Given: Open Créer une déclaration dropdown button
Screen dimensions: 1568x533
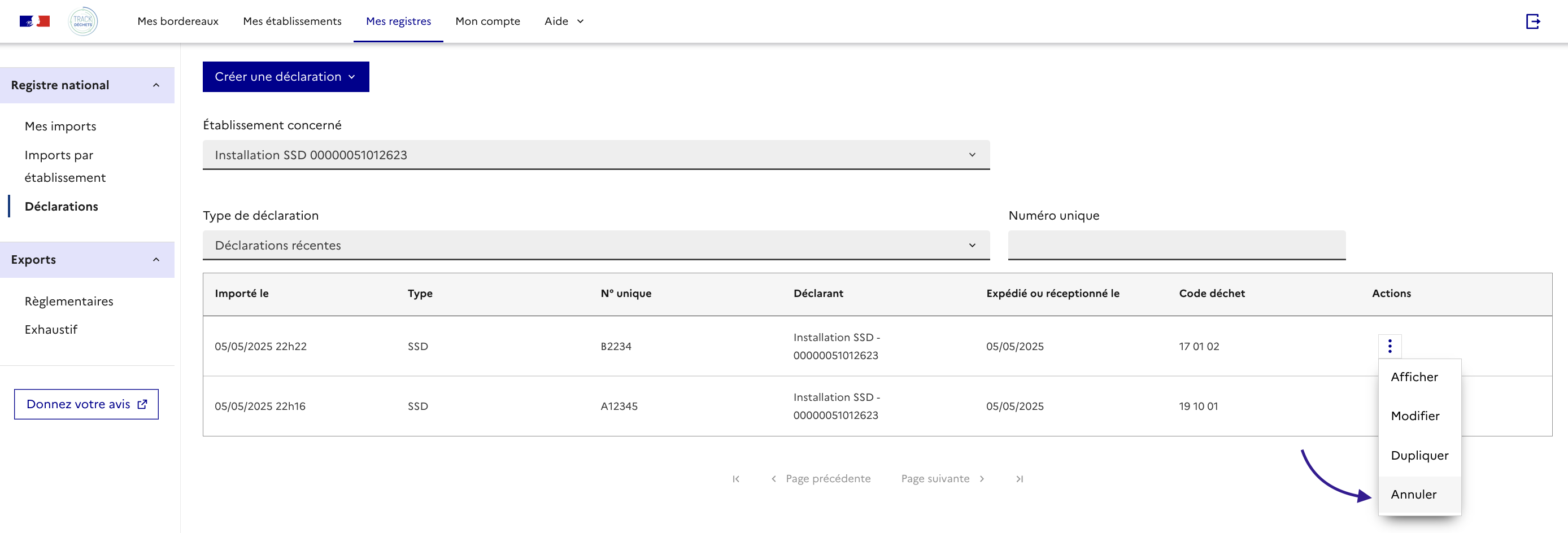Looking at the screenshot, I should click(285, 77).
